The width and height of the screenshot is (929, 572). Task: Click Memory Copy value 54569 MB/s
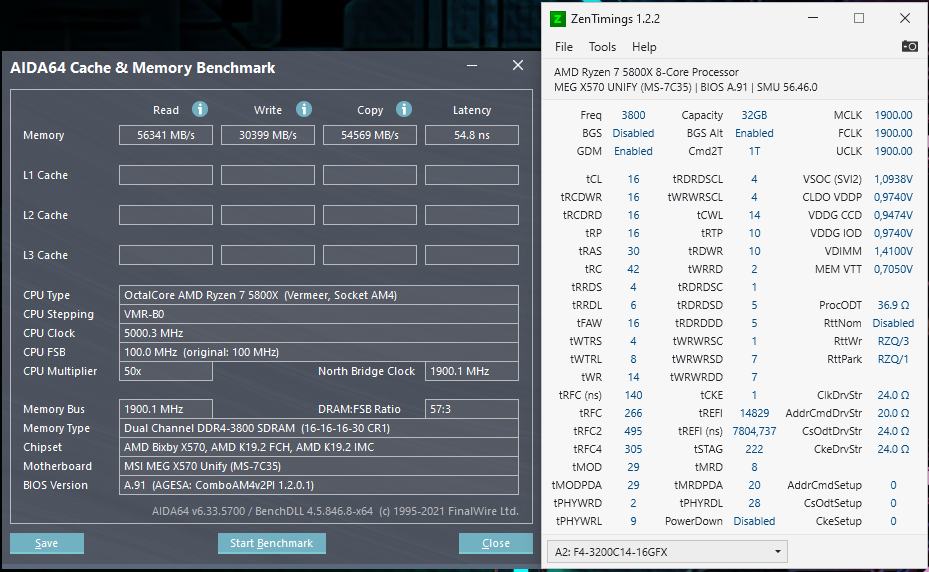click(370, 135)
